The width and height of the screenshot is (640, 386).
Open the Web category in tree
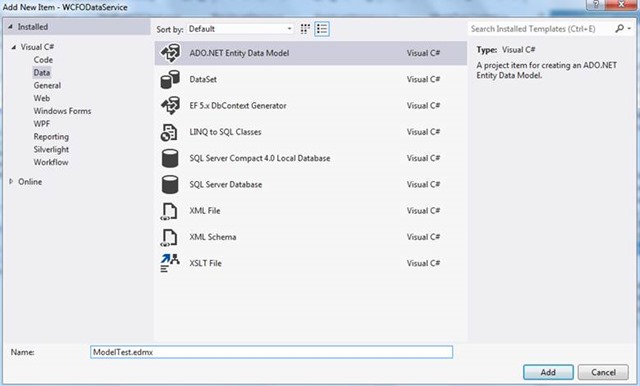42,98
